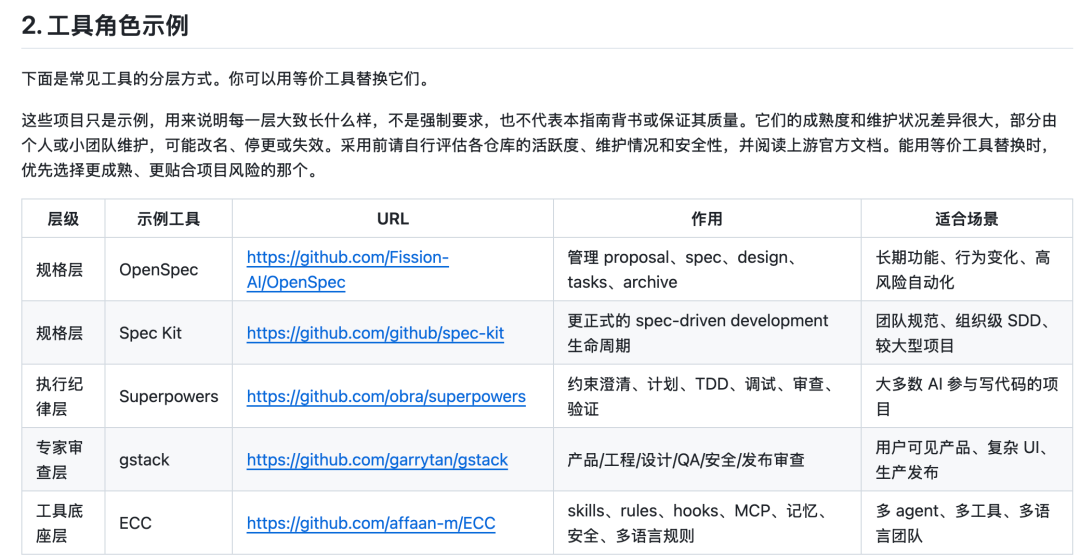
Task: Select the 'skills、rules、hooks、MCP' description cell
Action: [707, 523]
